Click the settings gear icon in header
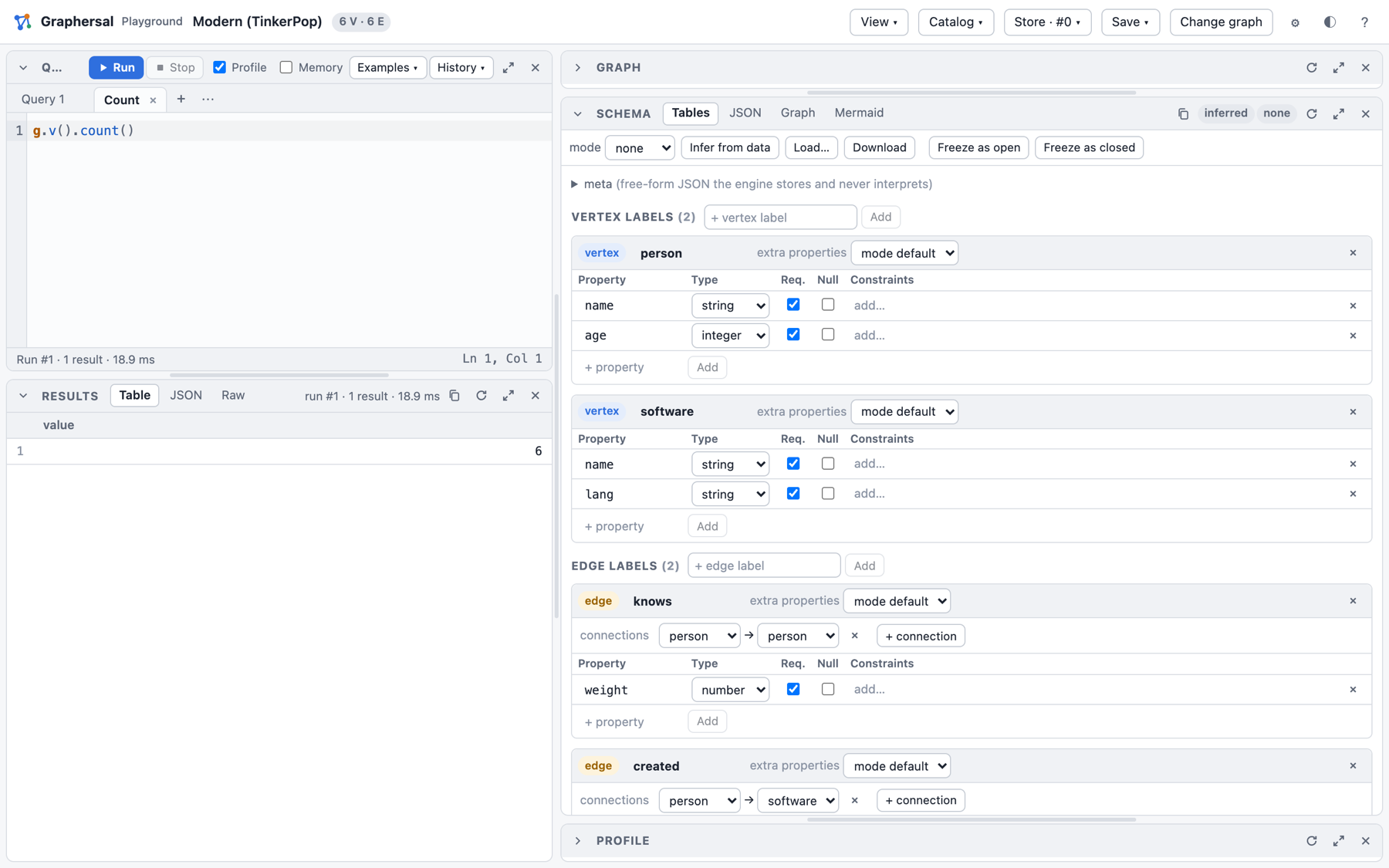The image size is (1389, 868). point(1295,22)
